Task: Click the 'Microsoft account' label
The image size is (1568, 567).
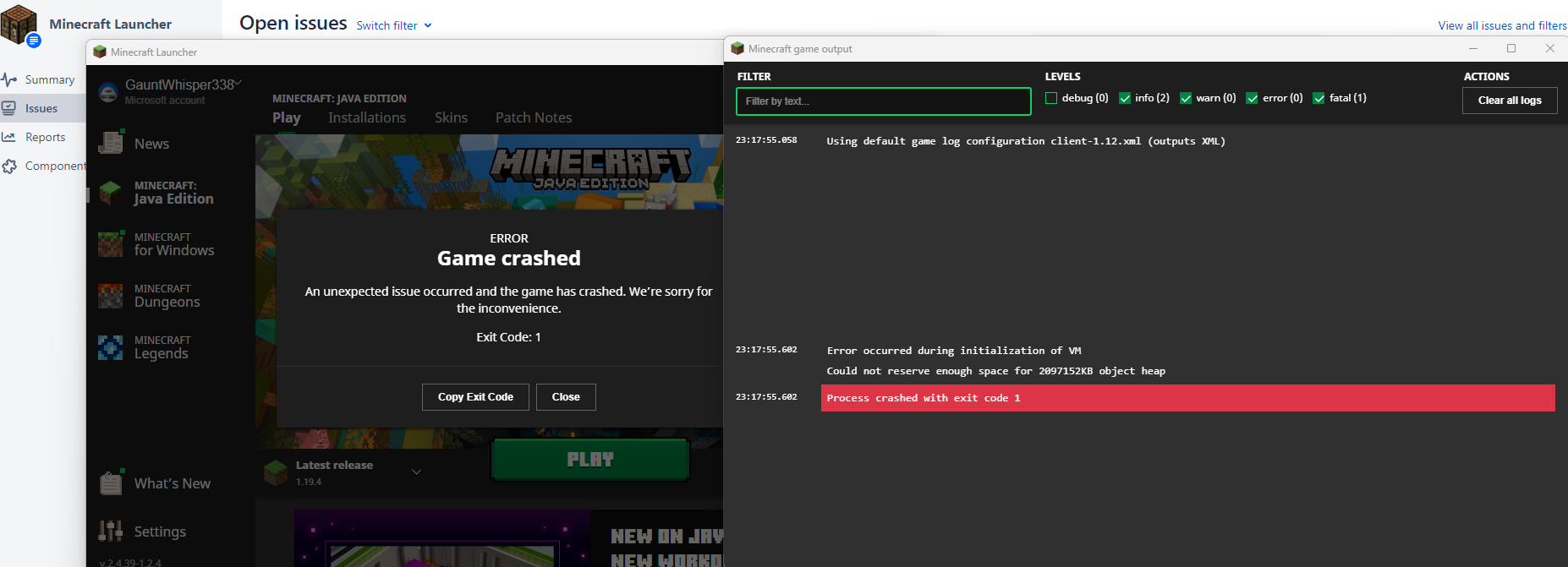Action: (x=165, y=101)
